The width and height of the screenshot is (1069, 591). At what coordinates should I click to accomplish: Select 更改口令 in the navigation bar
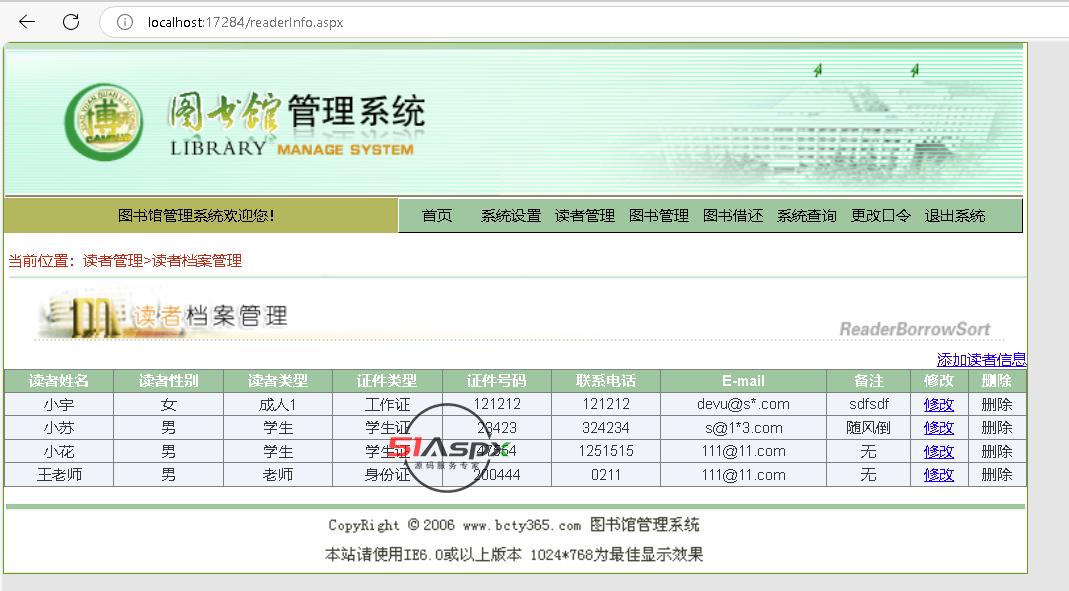(x=881, y=216)
